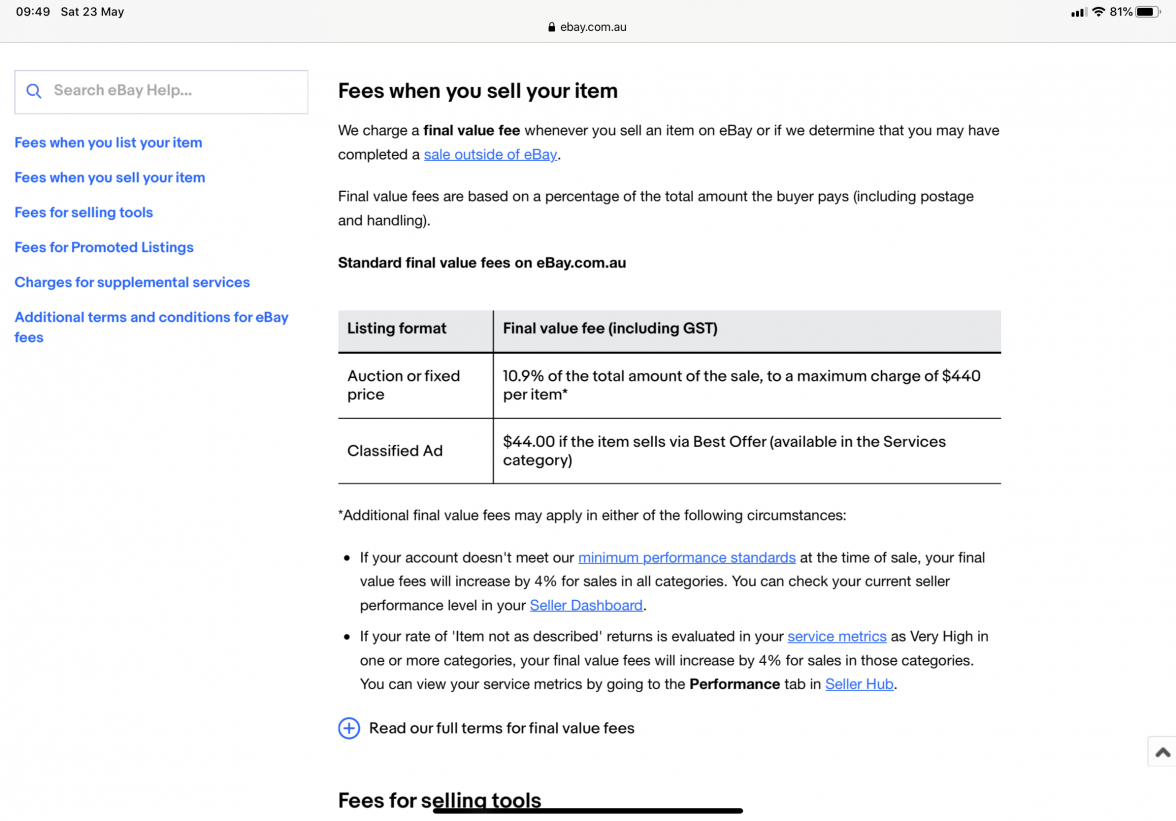
Task: Tap the 09:49 clock in status bar
Action: [x=33, y=12]
